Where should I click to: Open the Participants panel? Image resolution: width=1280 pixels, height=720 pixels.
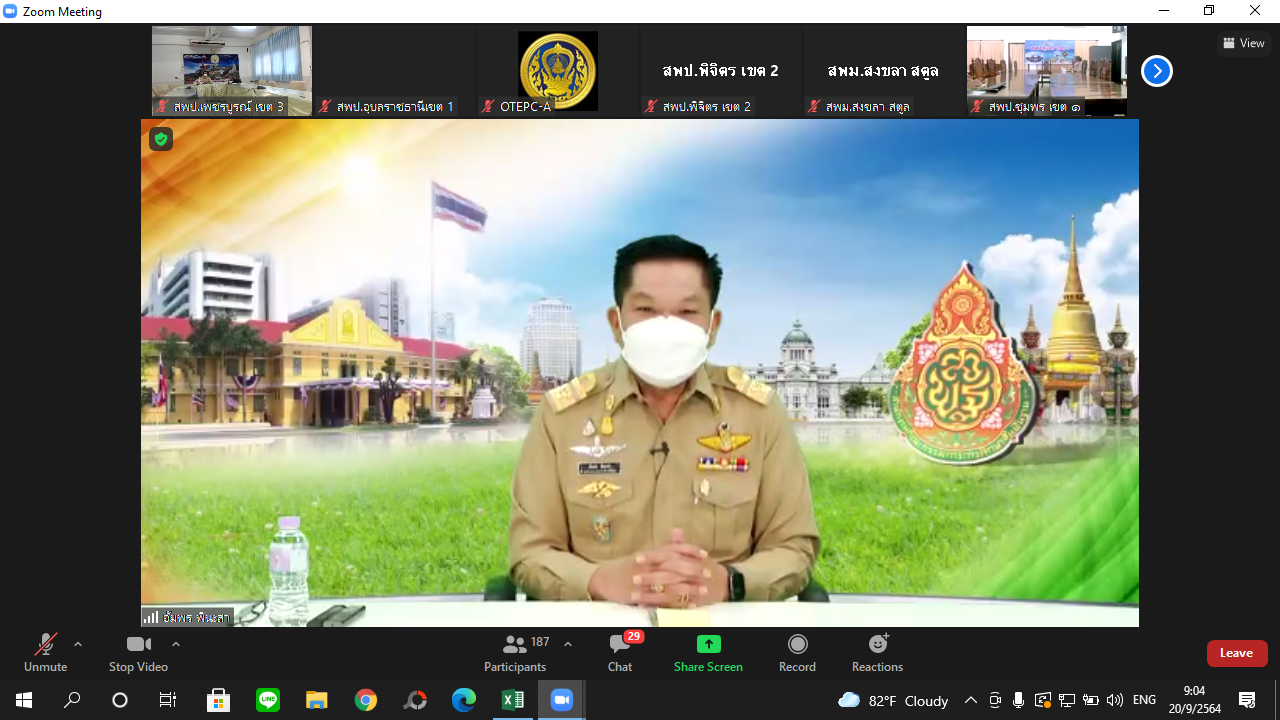515,653
